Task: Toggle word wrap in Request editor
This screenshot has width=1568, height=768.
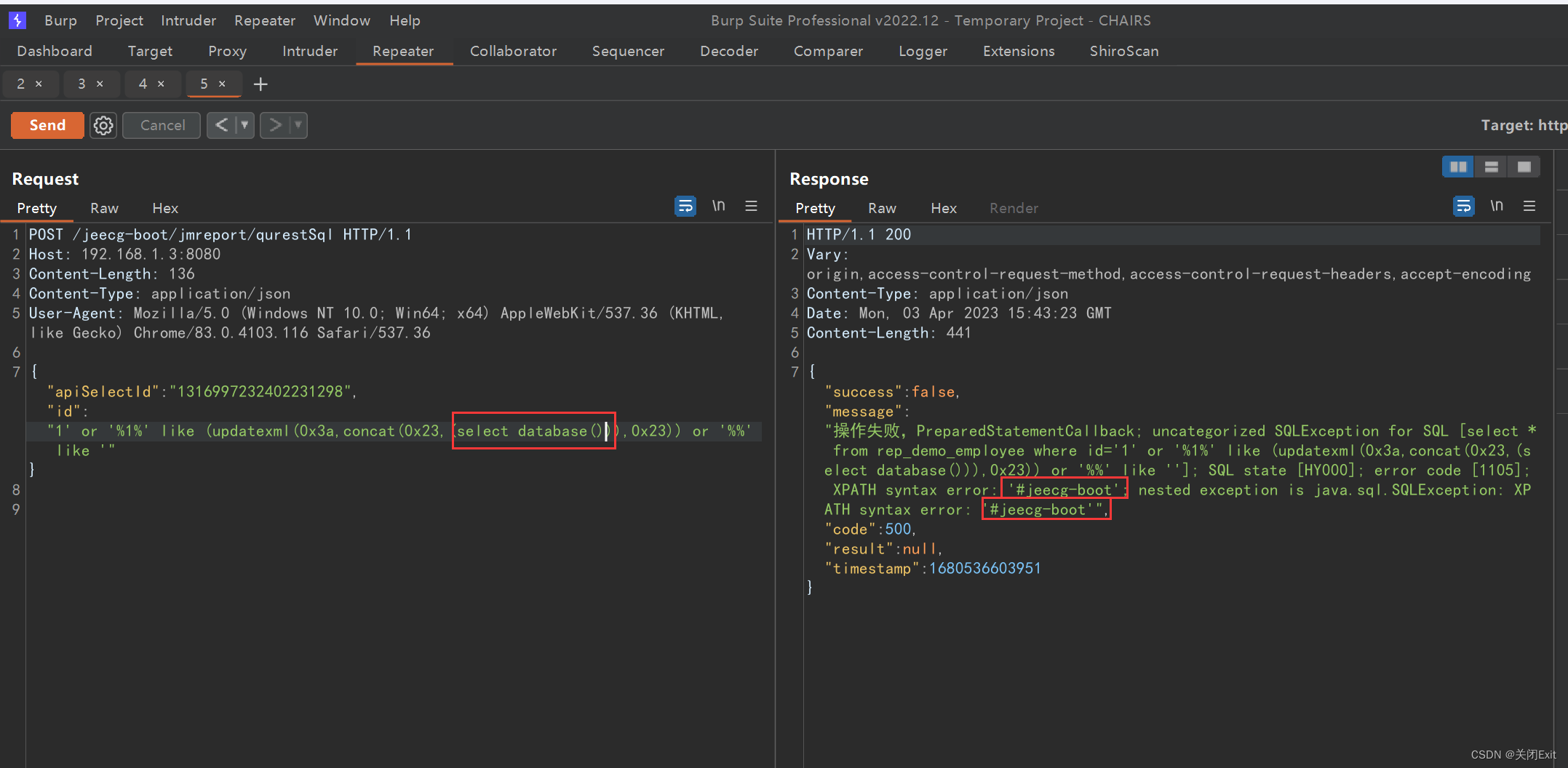Action: (685, 207)
